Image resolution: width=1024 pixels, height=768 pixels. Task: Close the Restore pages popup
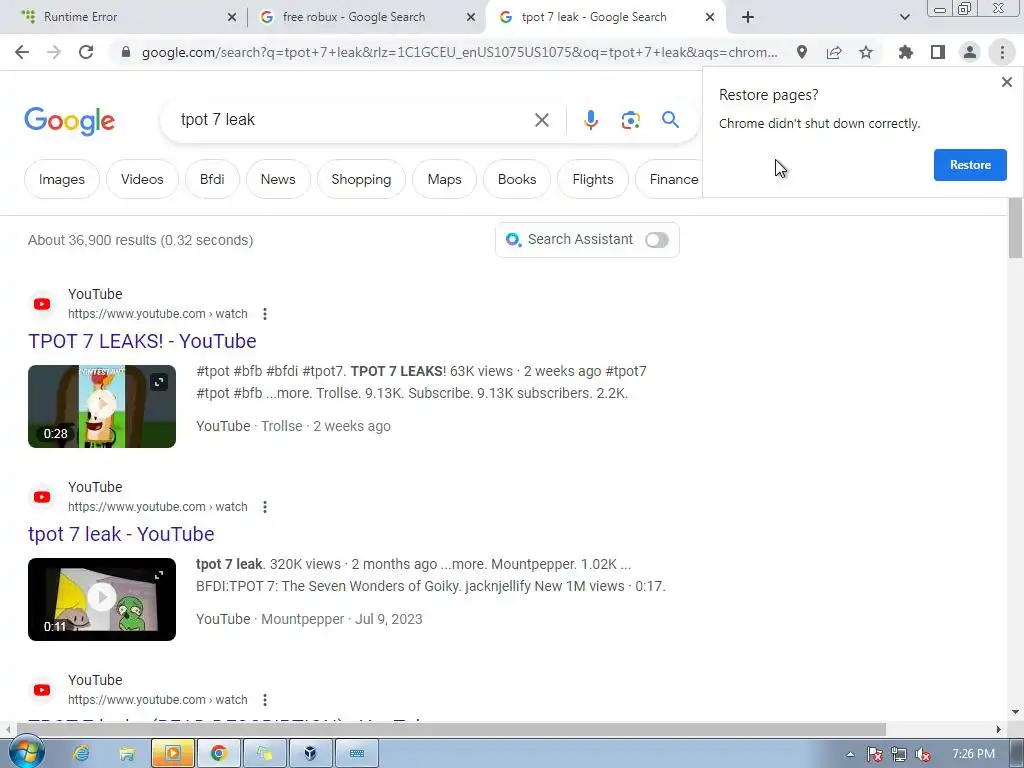tap(1006, 82)
